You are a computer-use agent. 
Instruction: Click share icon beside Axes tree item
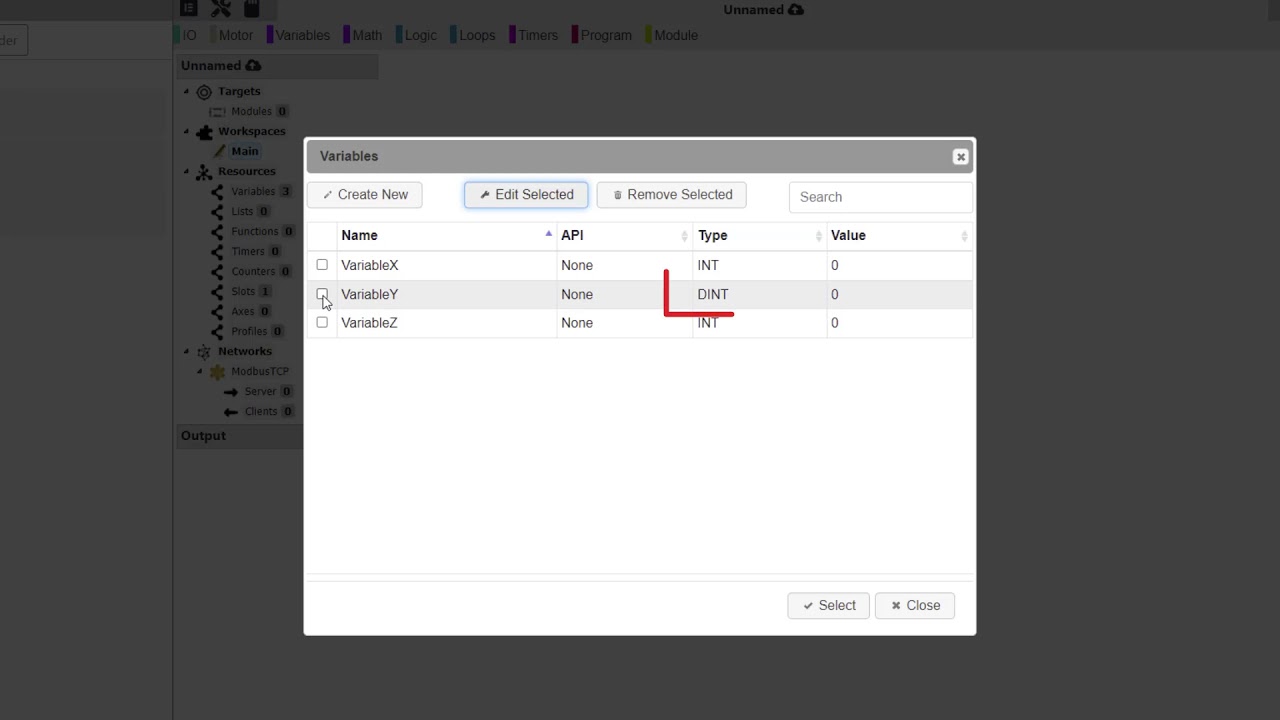tap(217, 312)
